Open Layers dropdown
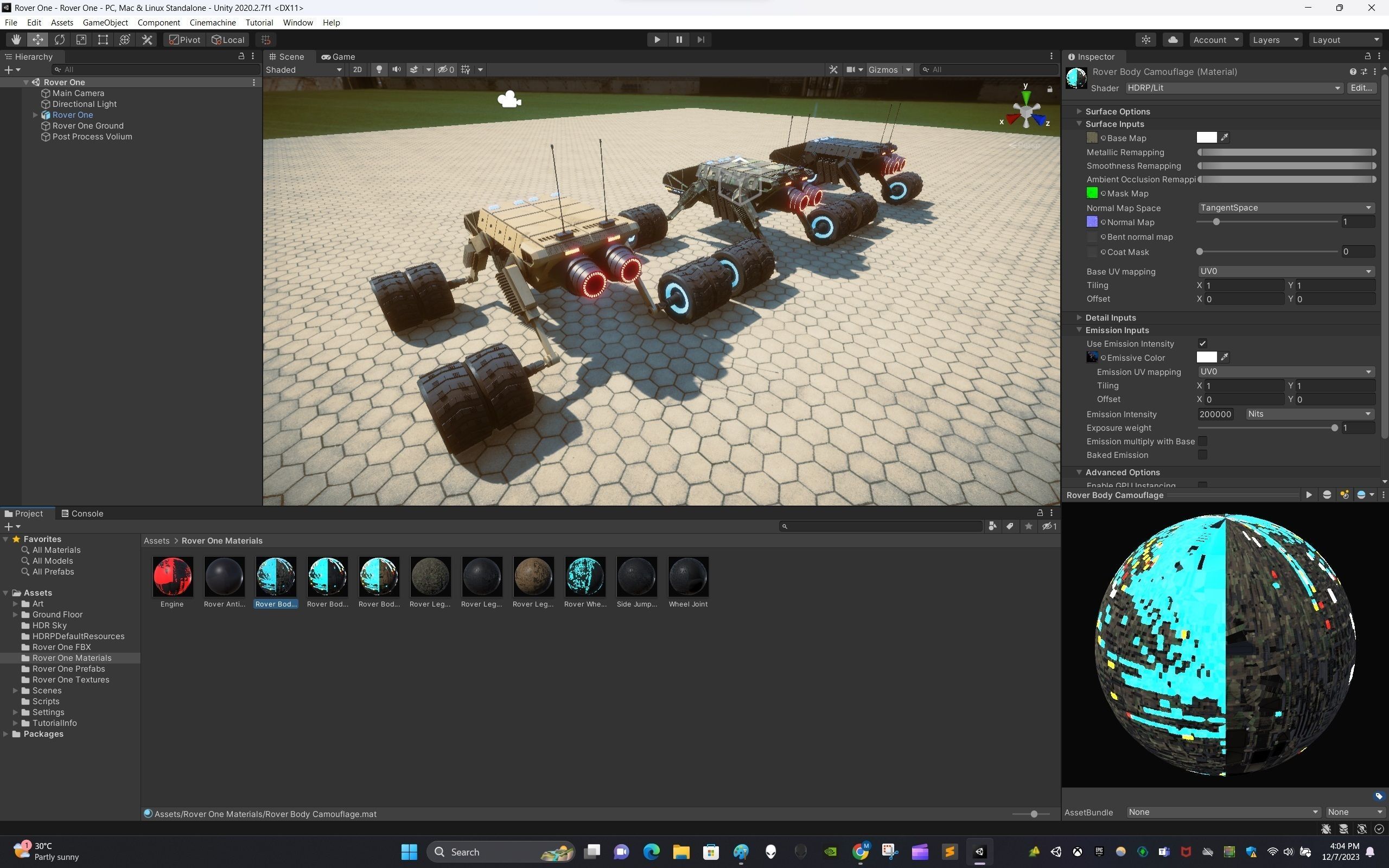The image size is (1389, 868). (1276, 40)
